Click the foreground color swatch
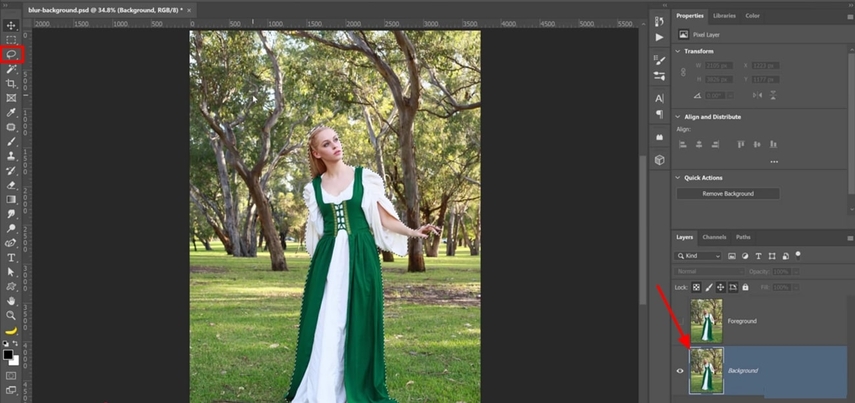 [x=9, y=354]
